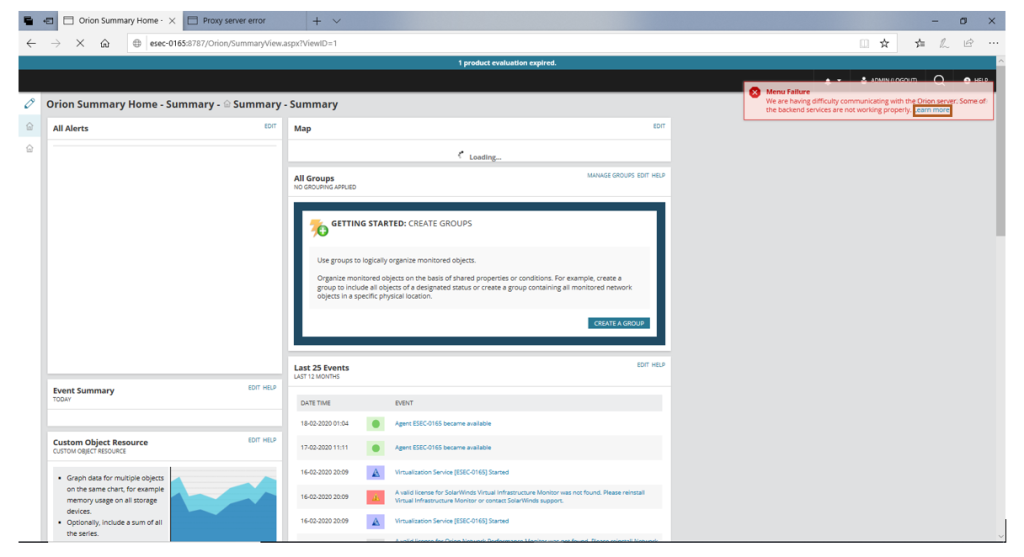Click the Menu Failure red error icon
Image resolution: width=1024 pixels, height=557 pixels.
coord(755,93)
